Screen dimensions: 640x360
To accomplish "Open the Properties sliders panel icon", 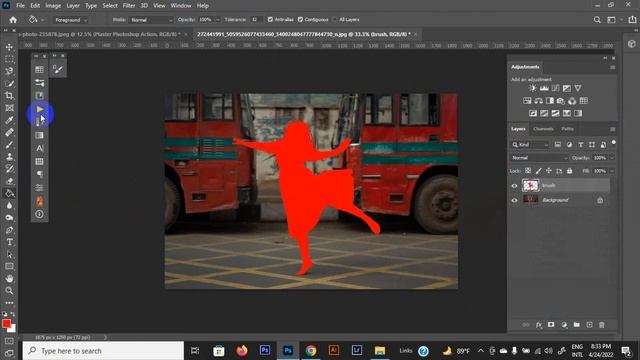I will [40, 83].
